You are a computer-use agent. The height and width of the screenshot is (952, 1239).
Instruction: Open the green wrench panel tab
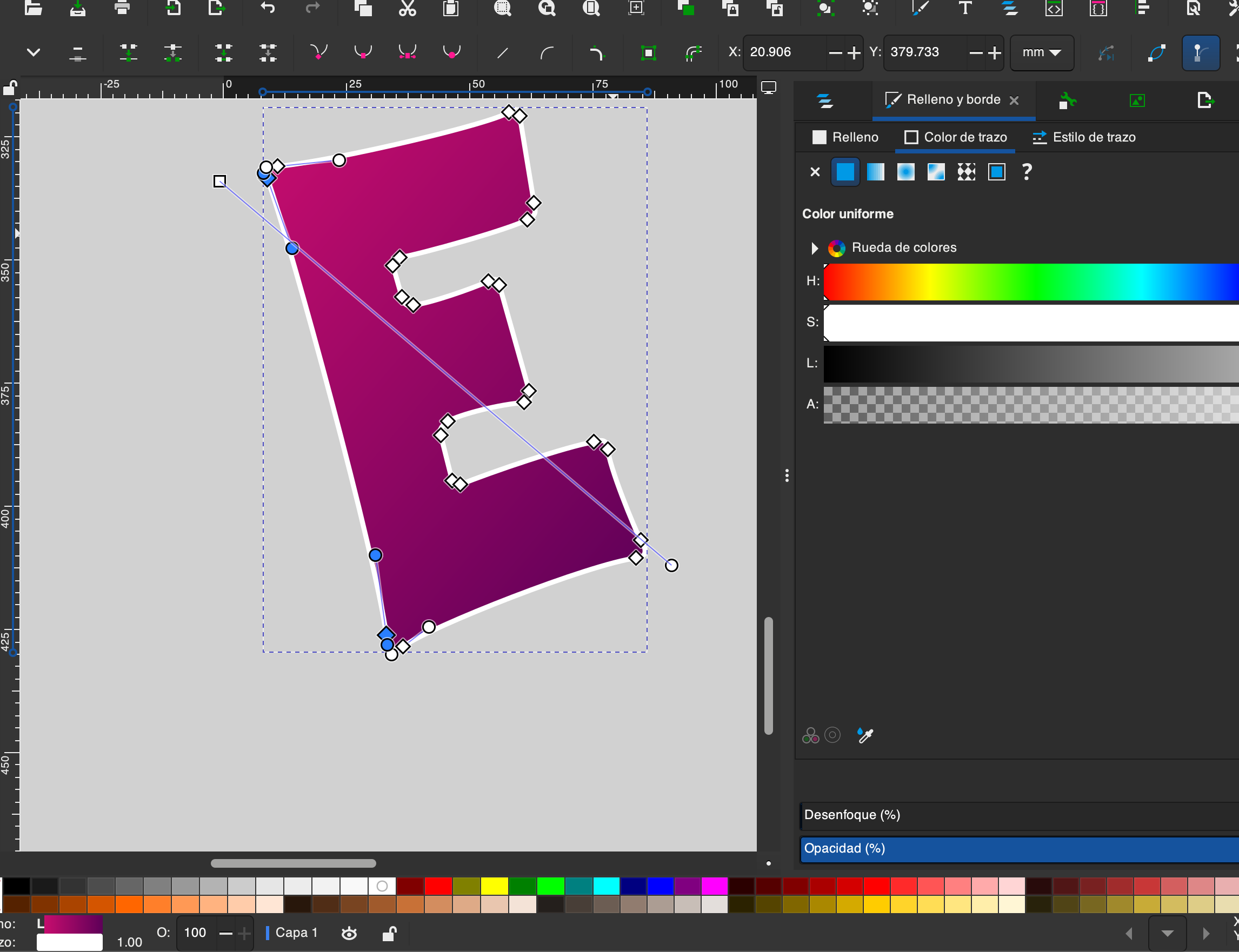(x=1067, y=101)
